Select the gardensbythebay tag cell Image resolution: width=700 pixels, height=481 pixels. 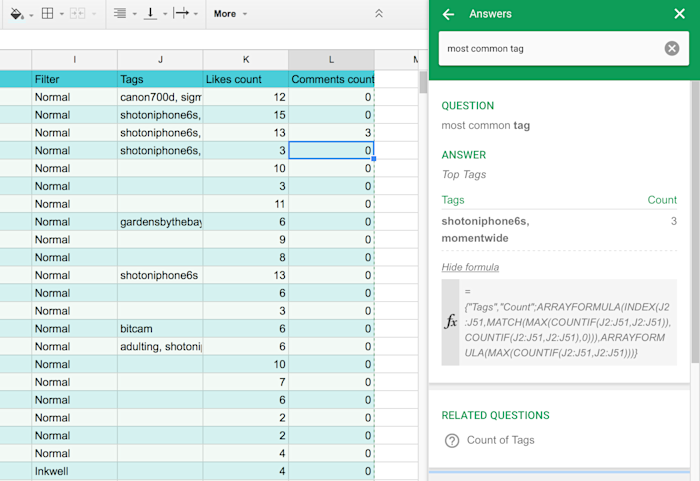(159, 222)
